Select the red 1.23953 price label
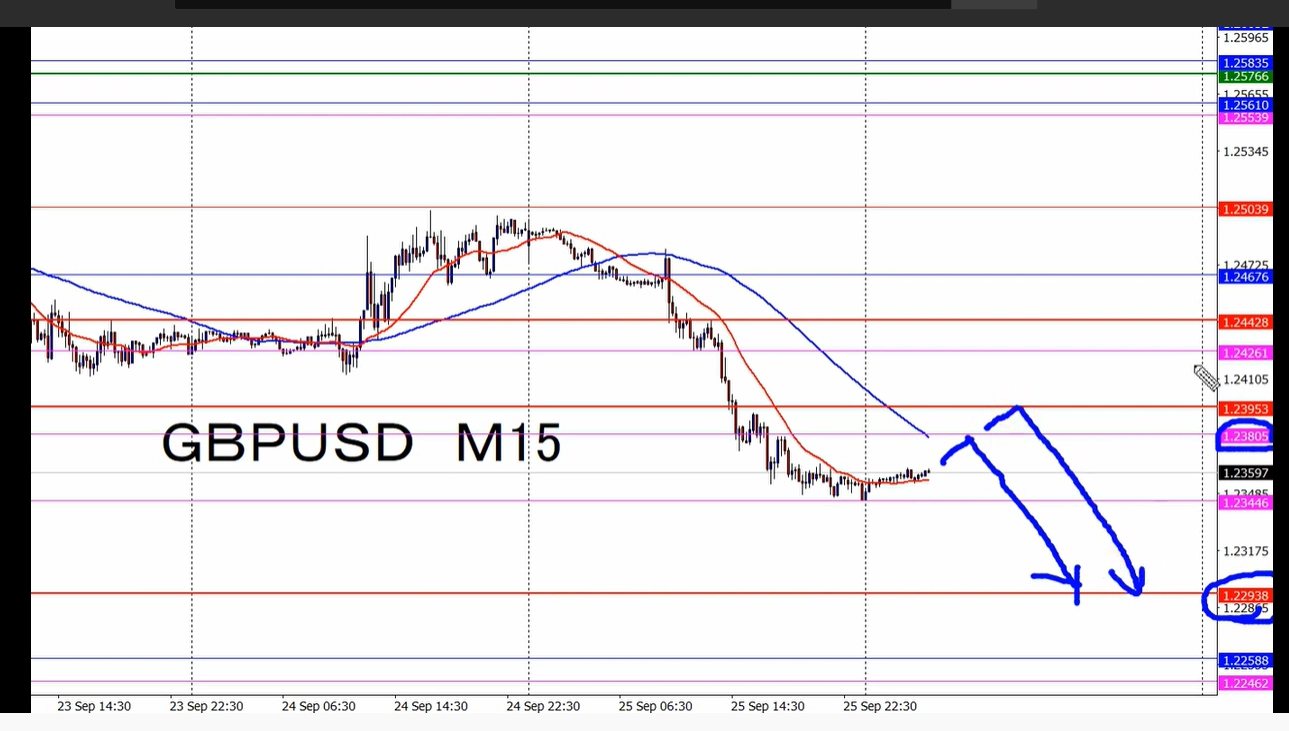The image size is (1289, 731). click(1244, 410)
